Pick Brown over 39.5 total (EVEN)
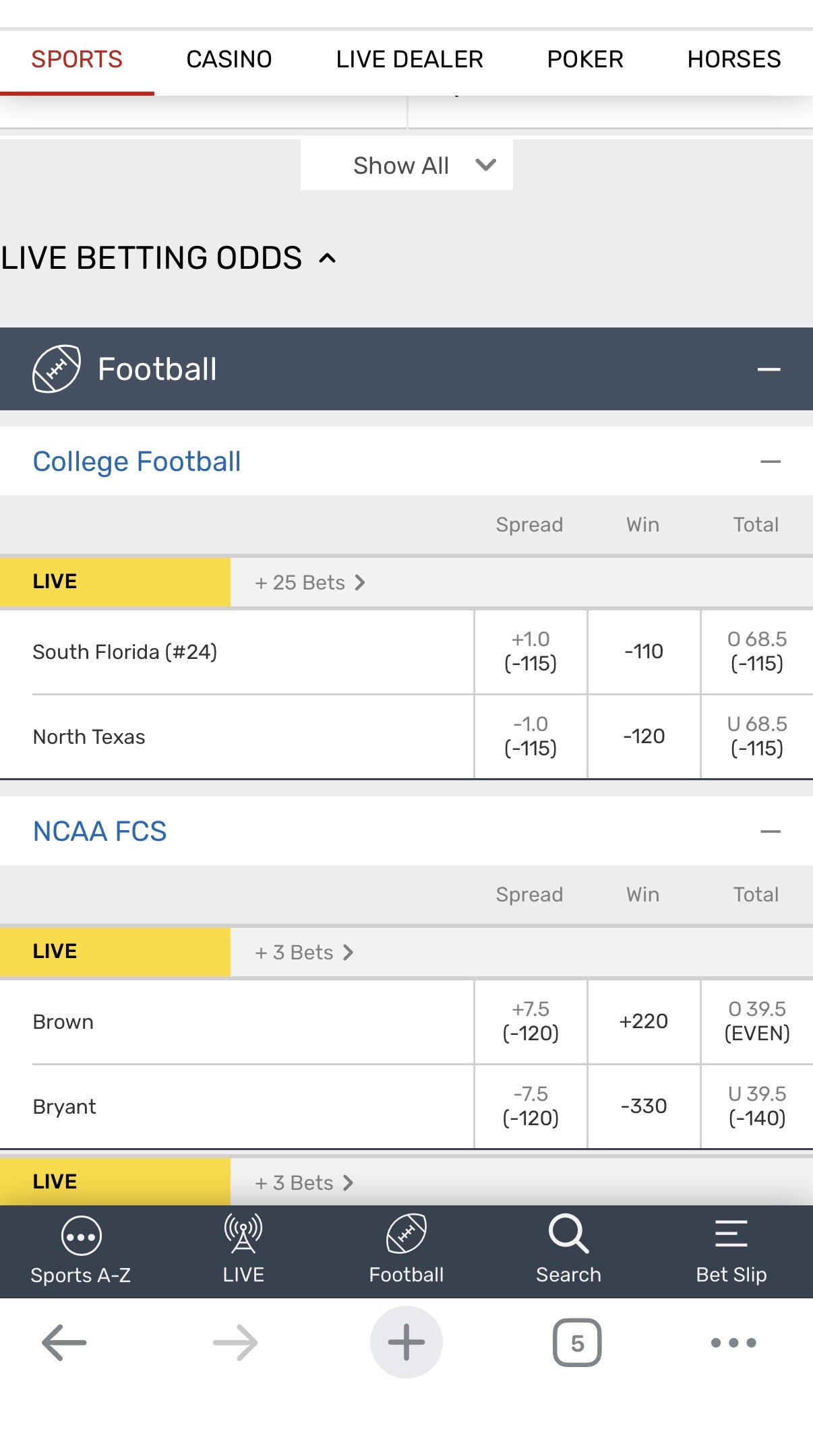813x1456 pixels. point(757,1021)
